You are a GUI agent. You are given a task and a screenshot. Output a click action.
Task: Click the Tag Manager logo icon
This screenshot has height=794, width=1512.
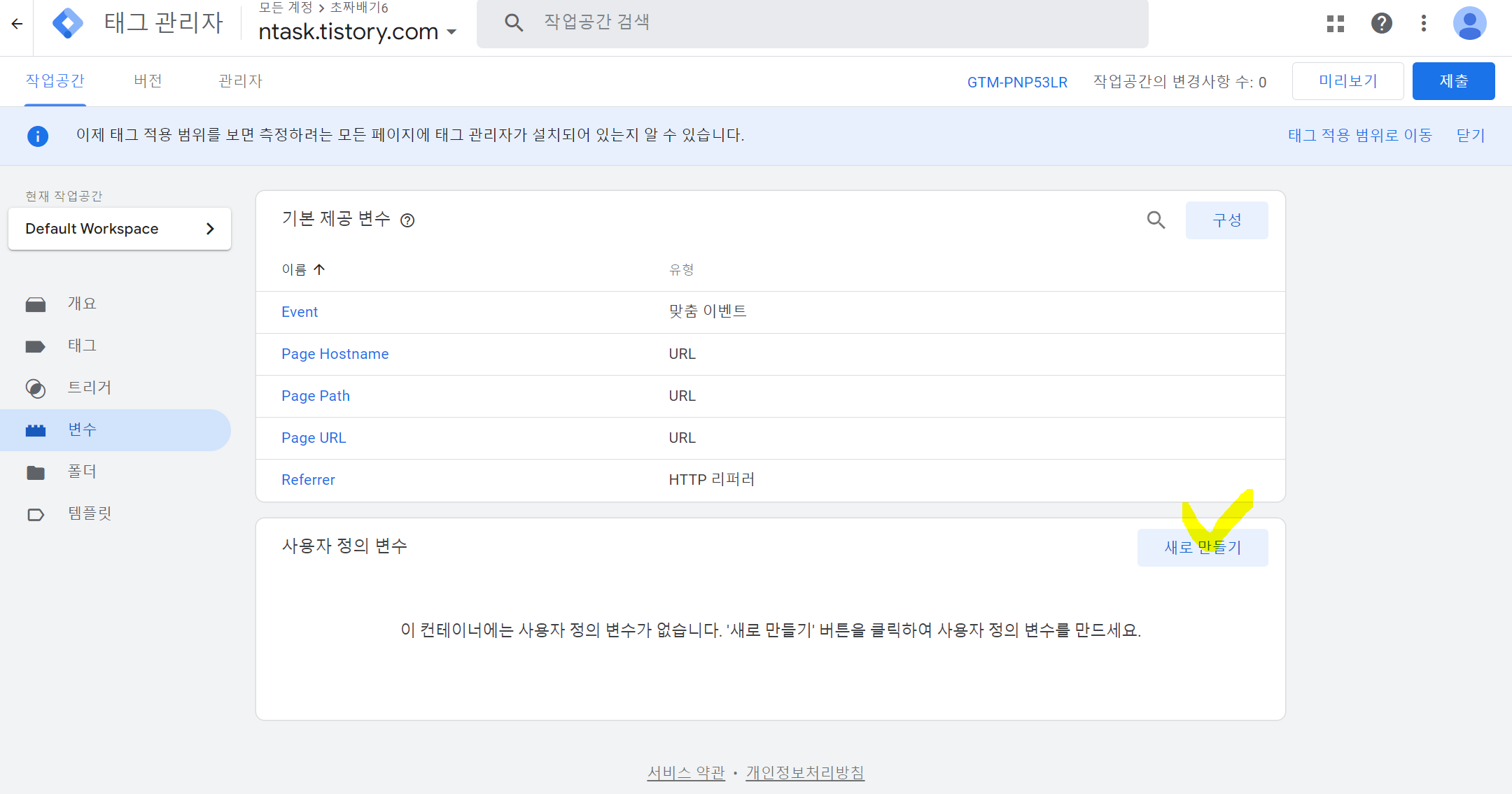[x=68, y=23]
